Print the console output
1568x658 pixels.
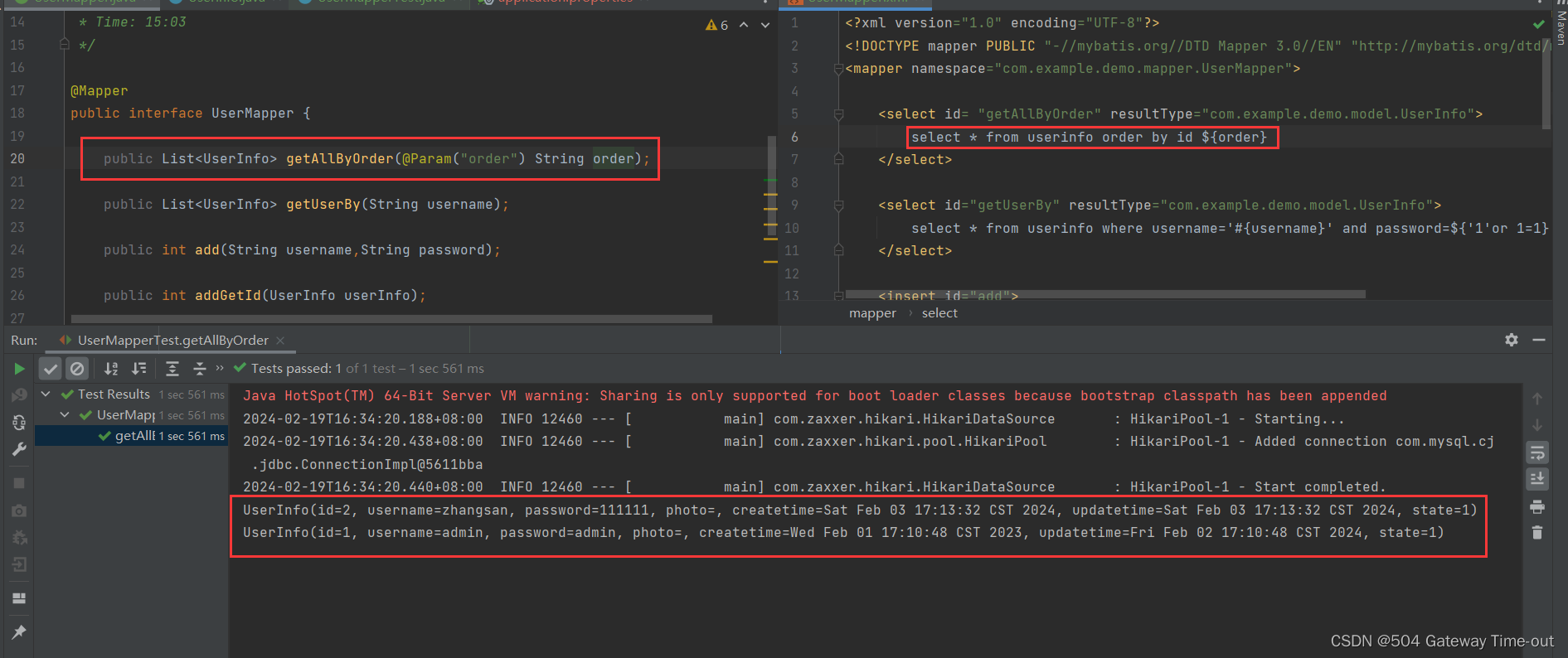1537,506
